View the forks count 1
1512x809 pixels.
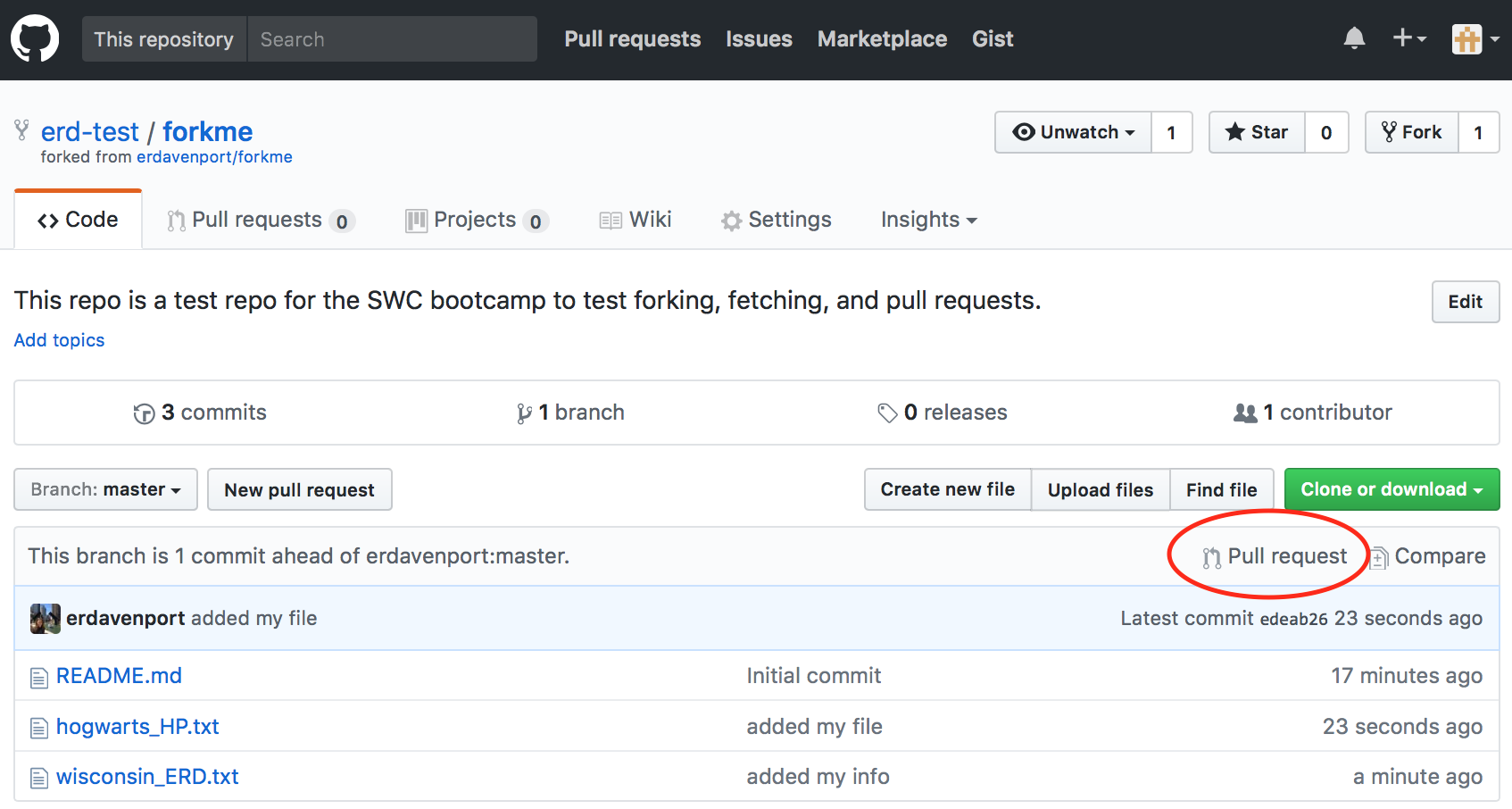1479,132
